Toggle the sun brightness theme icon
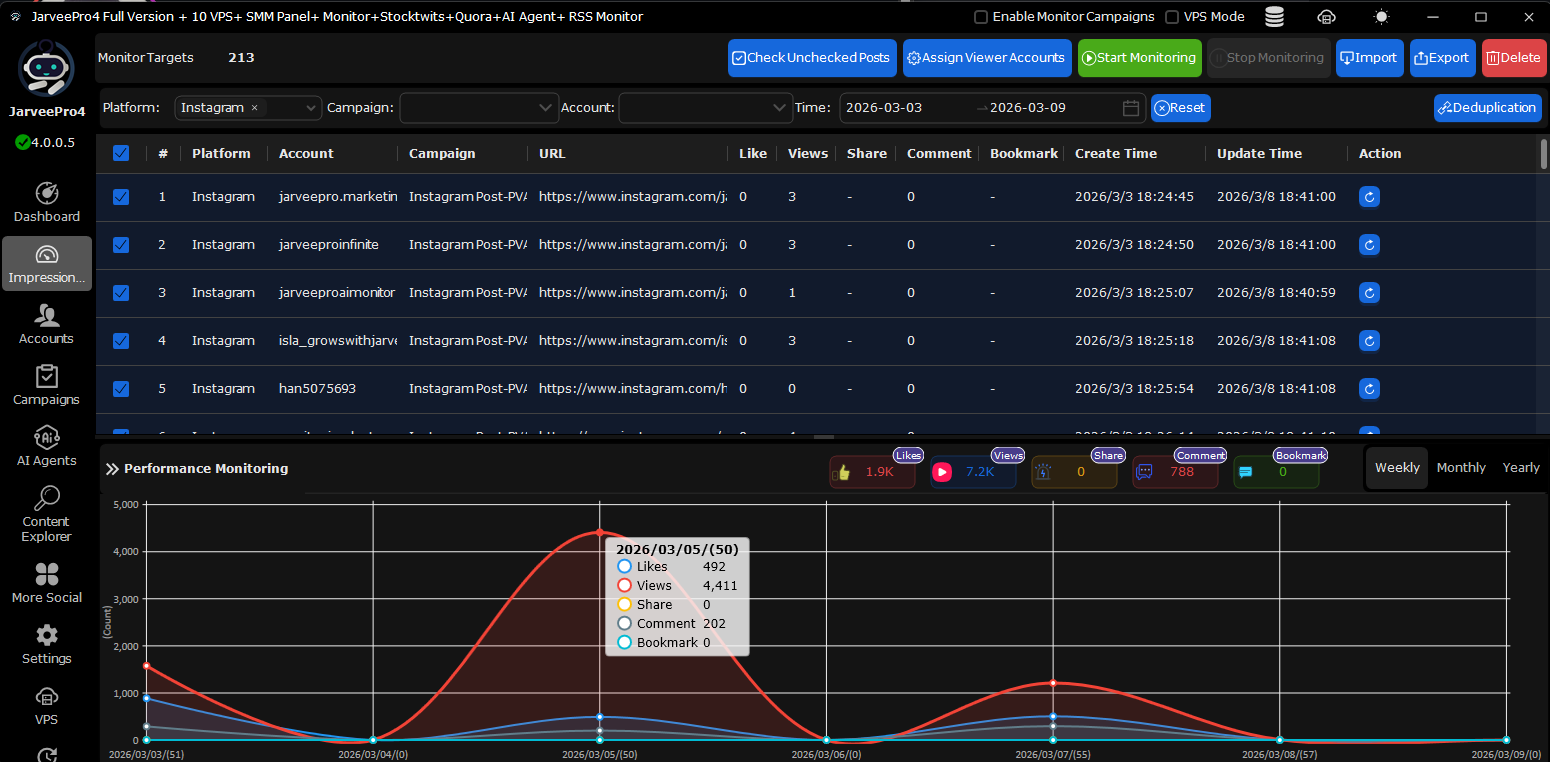This screenshot has width=1550, height=762. tap(1381, 17)
